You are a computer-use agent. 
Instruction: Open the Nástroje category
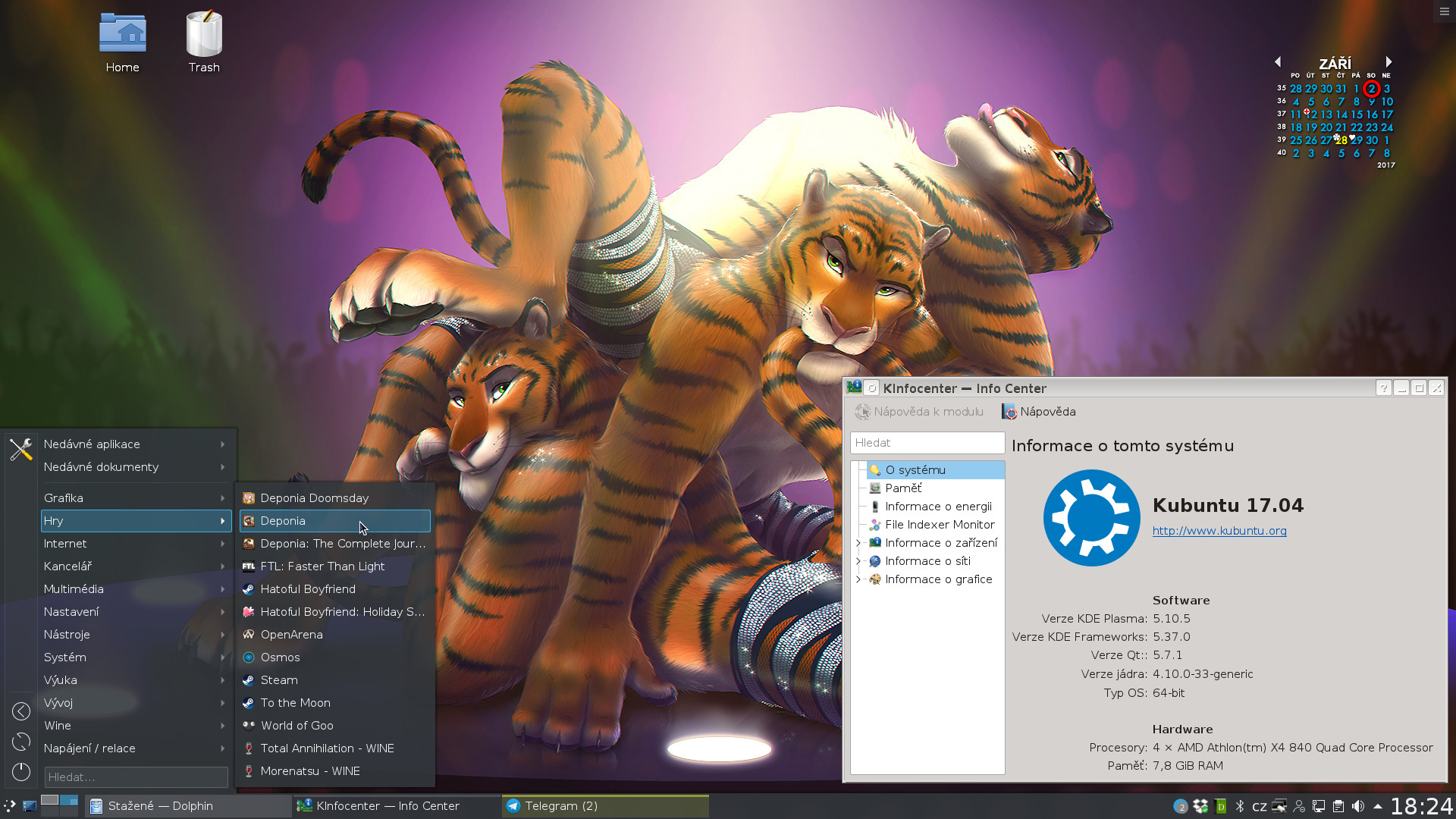coord(136,635)
